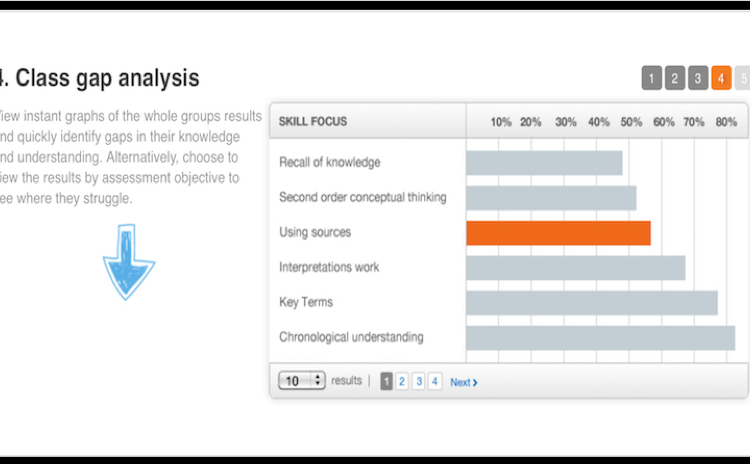750x464 pixels.
Task: Open results page 1 in table footer
Action: click(386, 381)
